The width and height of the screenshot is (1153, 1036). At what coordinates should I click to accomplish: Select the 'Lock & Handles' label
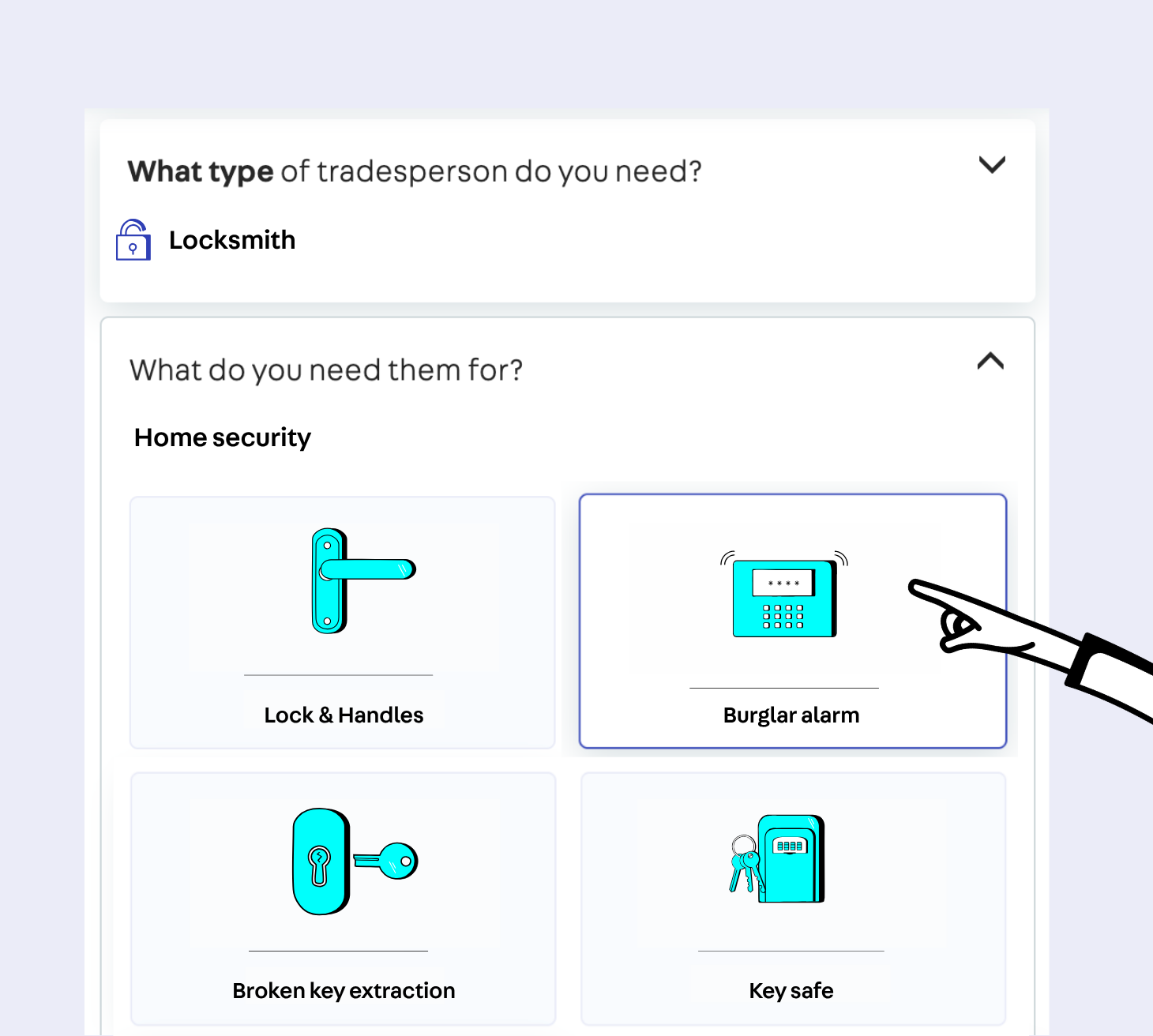(x=344, y=715)
